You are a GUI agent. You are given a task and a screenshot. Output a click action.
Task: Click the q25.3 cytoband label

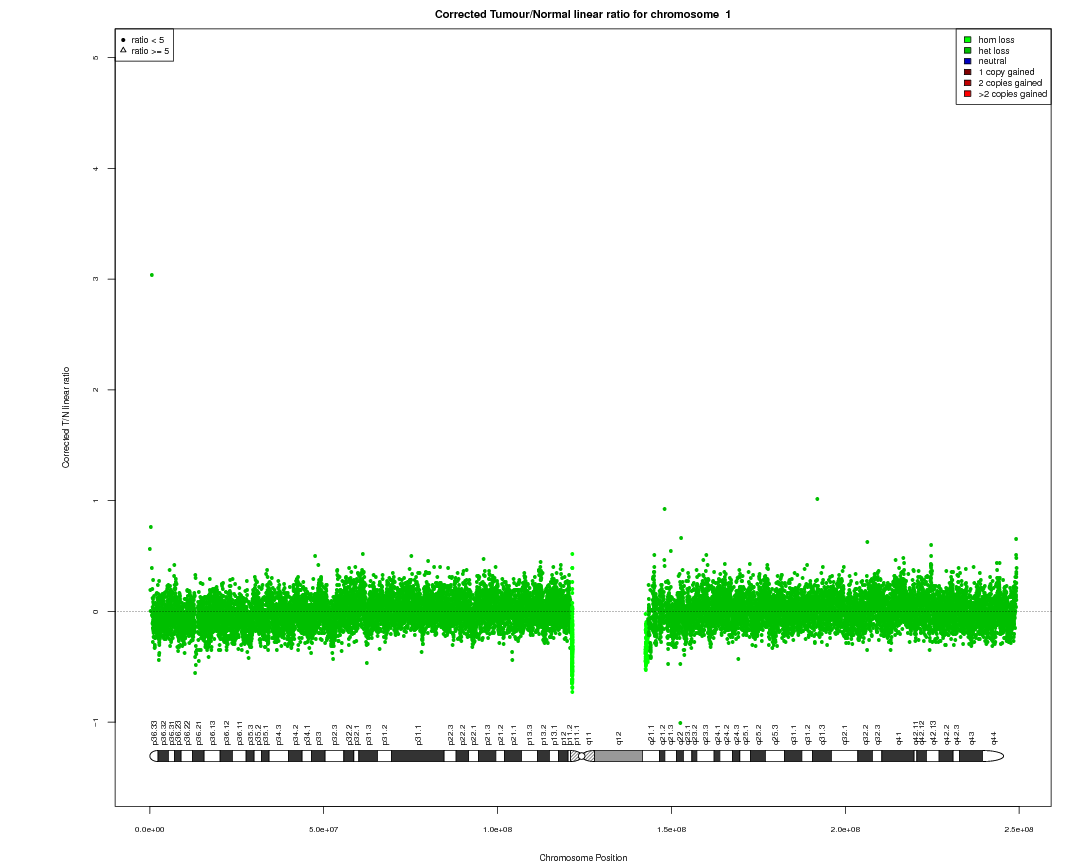click(775, 734)
